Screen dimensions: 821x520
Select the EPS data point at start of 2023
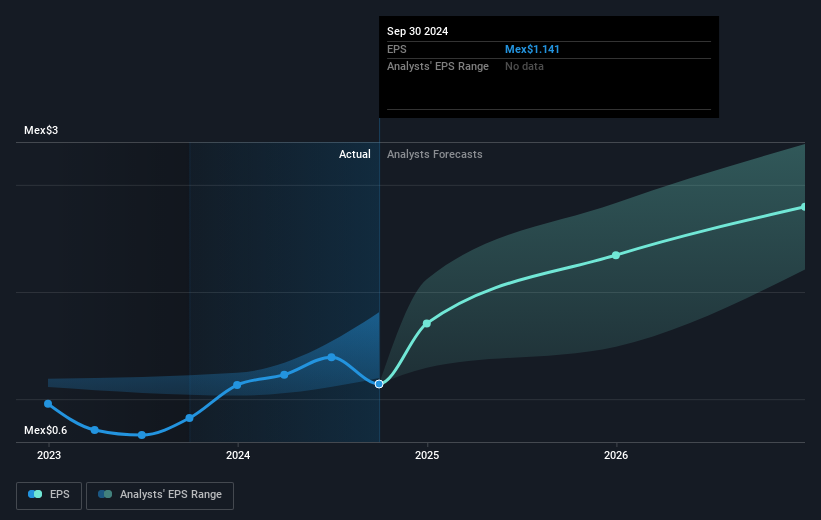point(48,404)
